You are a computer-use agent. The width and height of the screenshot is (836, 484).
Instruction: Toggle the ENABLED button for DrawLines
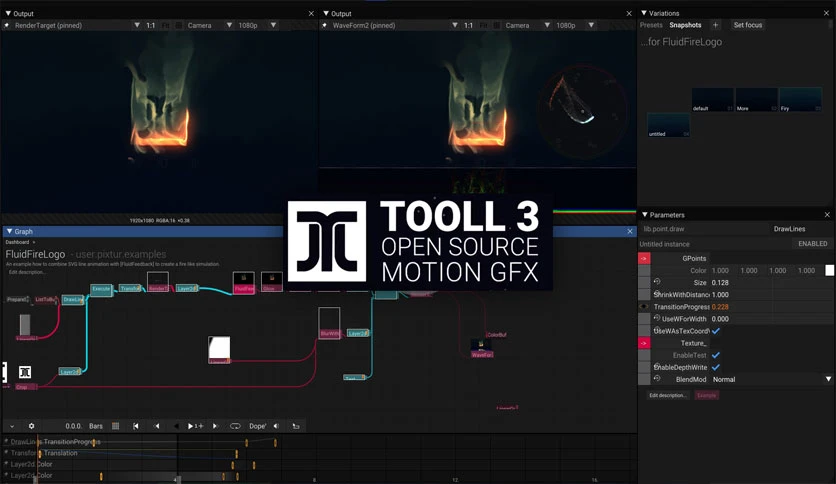coord(813,244)
